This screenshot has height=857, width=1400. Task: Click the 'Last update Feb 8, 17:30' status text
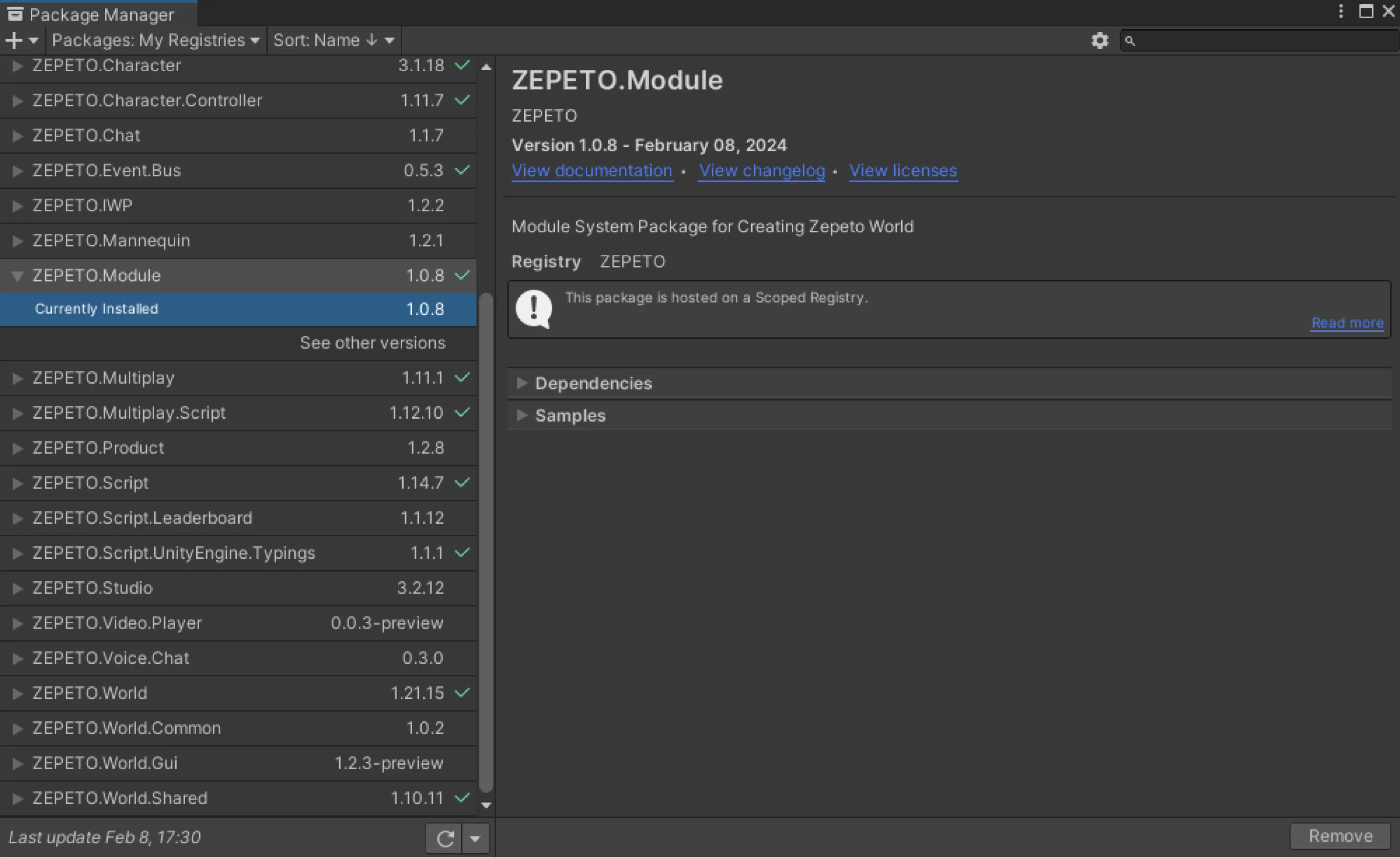point(104,837)
